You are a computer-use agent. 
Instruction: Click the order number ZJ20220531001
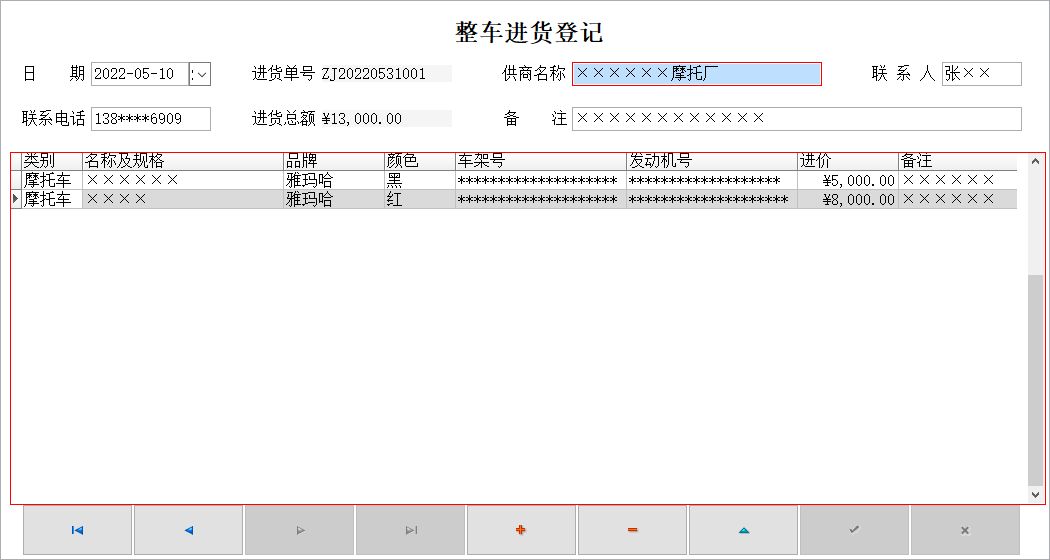pos(374,74)
